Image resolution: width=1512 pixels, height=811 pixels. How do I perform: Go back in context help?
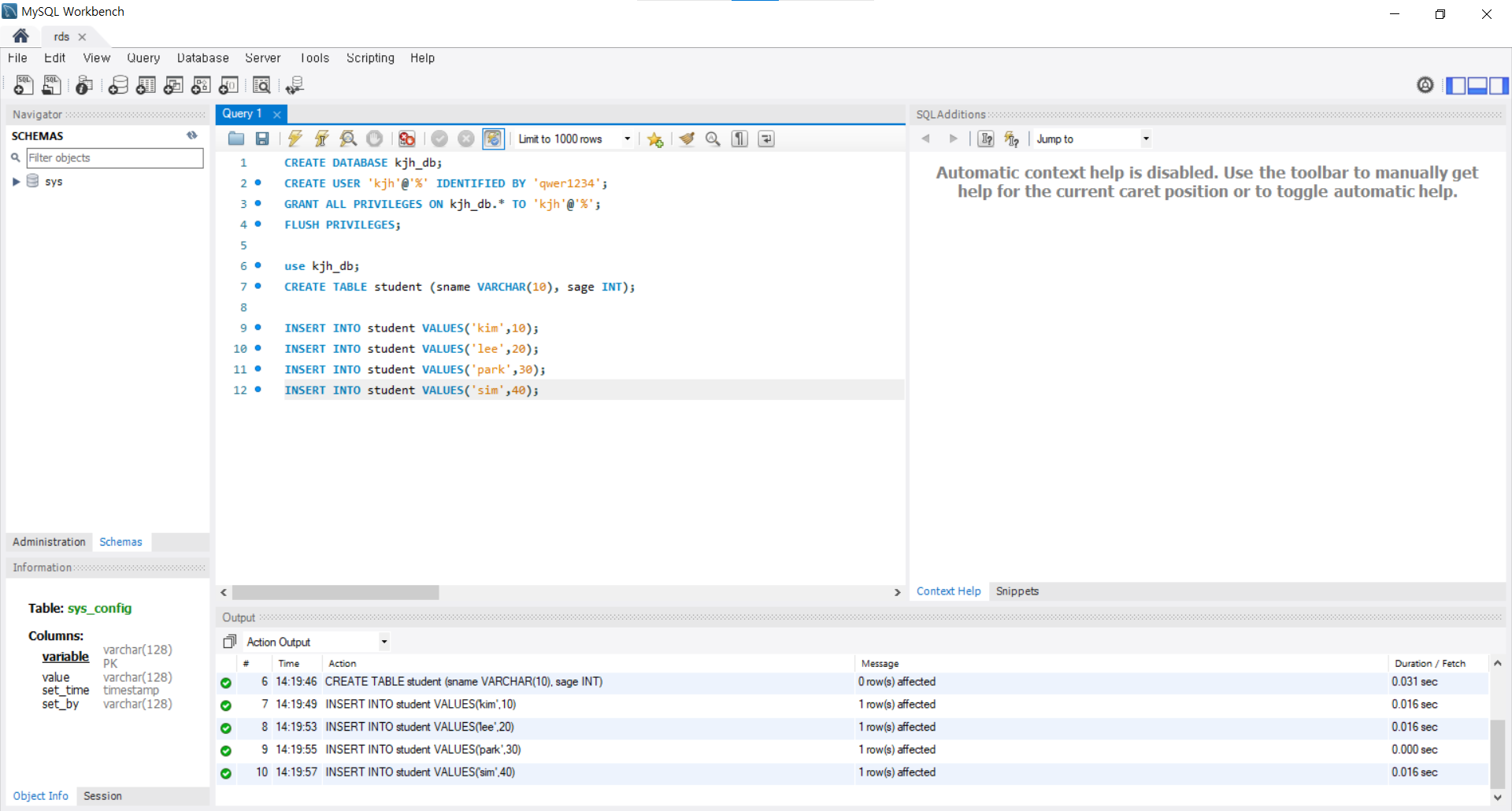pyautogui.click(x=926, y=139)
